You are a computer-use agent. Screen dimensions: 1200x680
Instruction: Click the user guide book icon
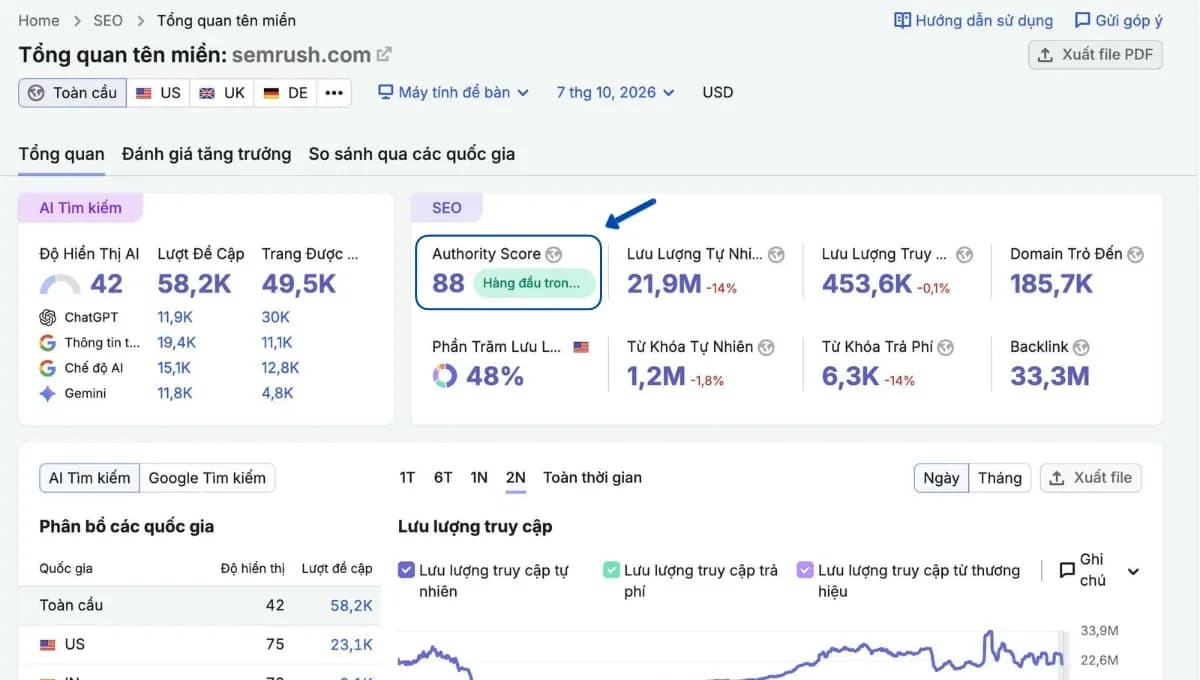pos(903,20)
